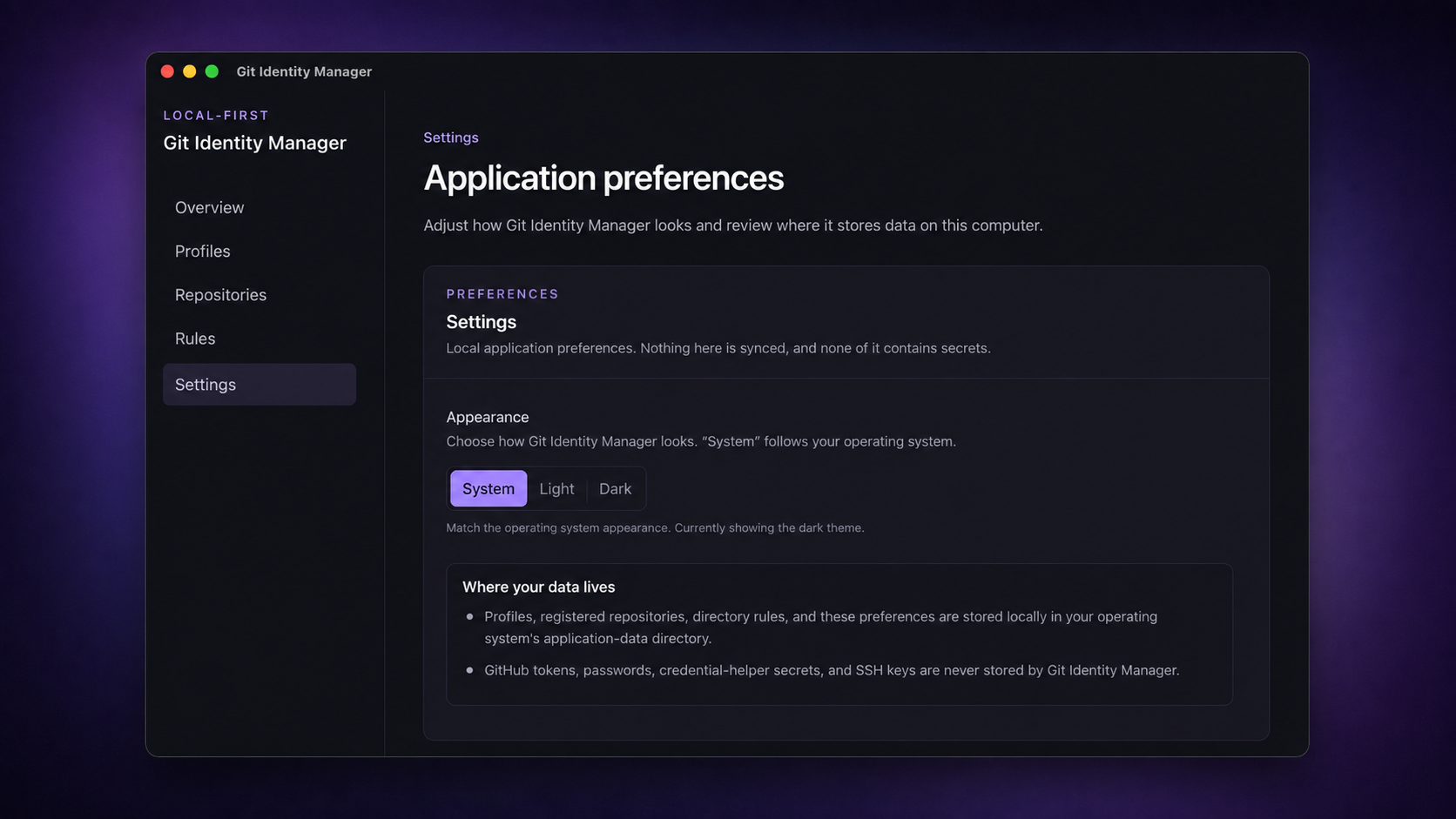Click the 'Settings' card heading under PREFERENCES
The image size is (1456, 819).
(482, 322)
